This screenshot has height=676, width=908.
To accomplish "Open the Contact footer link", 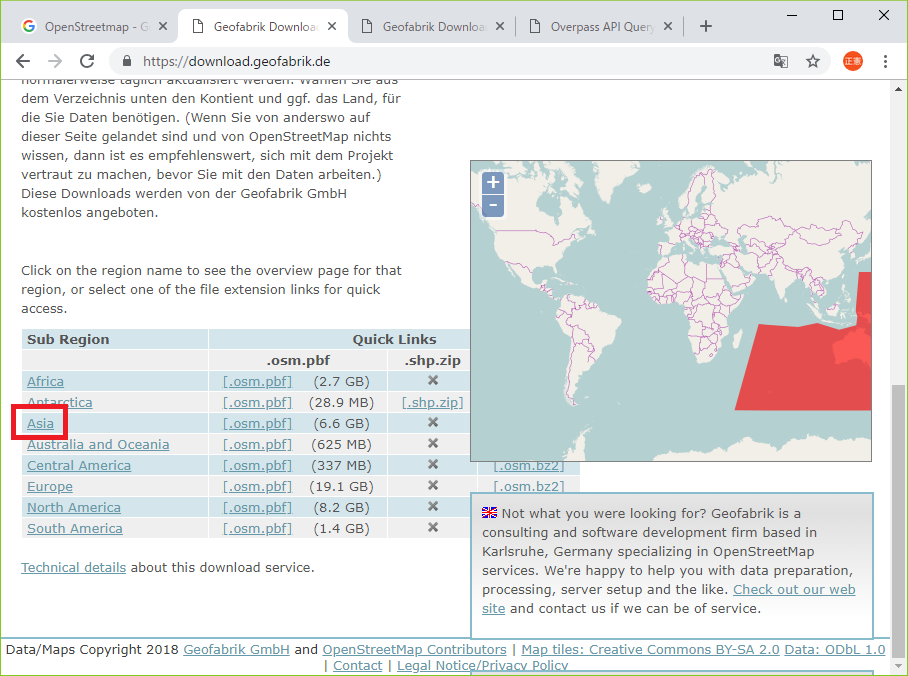I will point(357,666).
